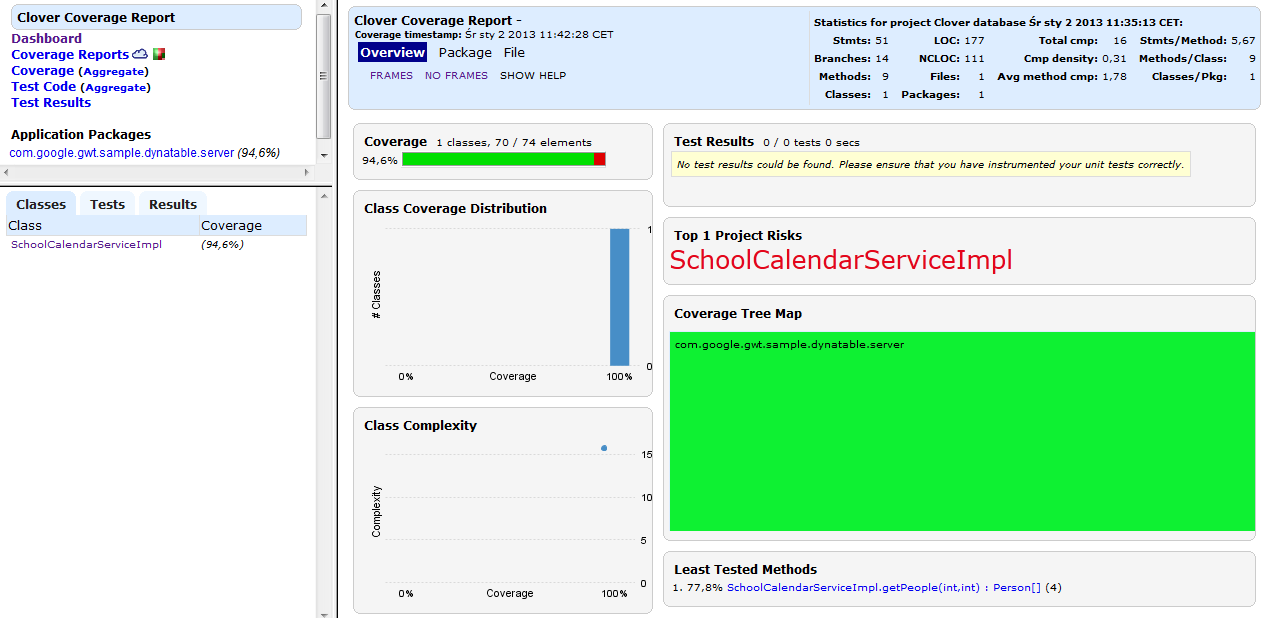Open the coverage cloud icon beside Coverage Reports
This screenshot has width=1265, height=618.
coord(140,54)
